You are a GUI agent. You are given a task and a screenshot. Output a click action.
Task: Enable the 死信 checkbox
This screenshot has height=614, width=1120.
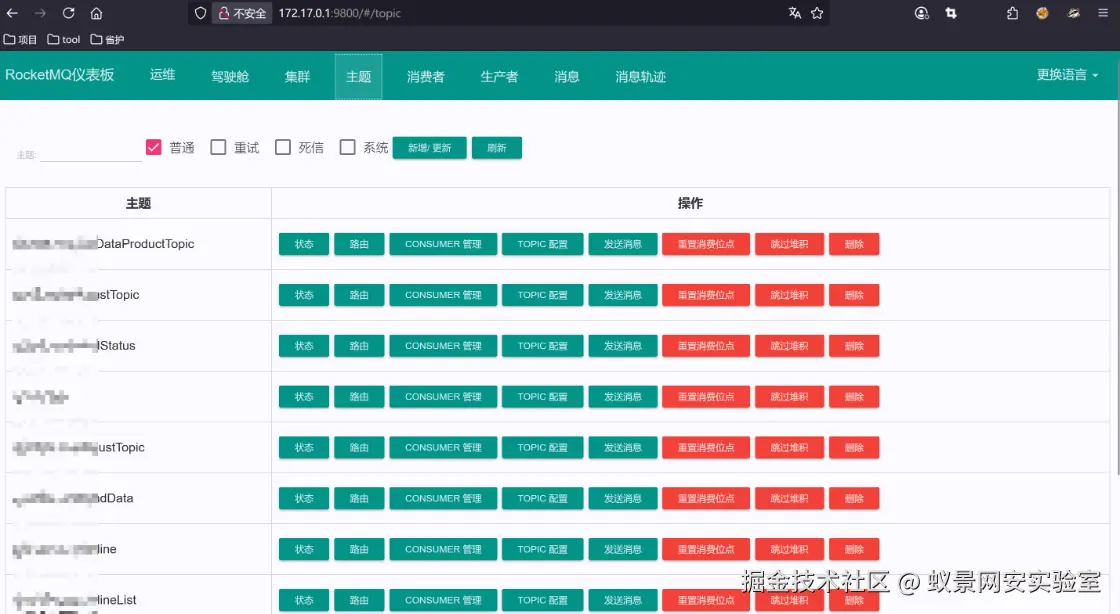point(283,147)
